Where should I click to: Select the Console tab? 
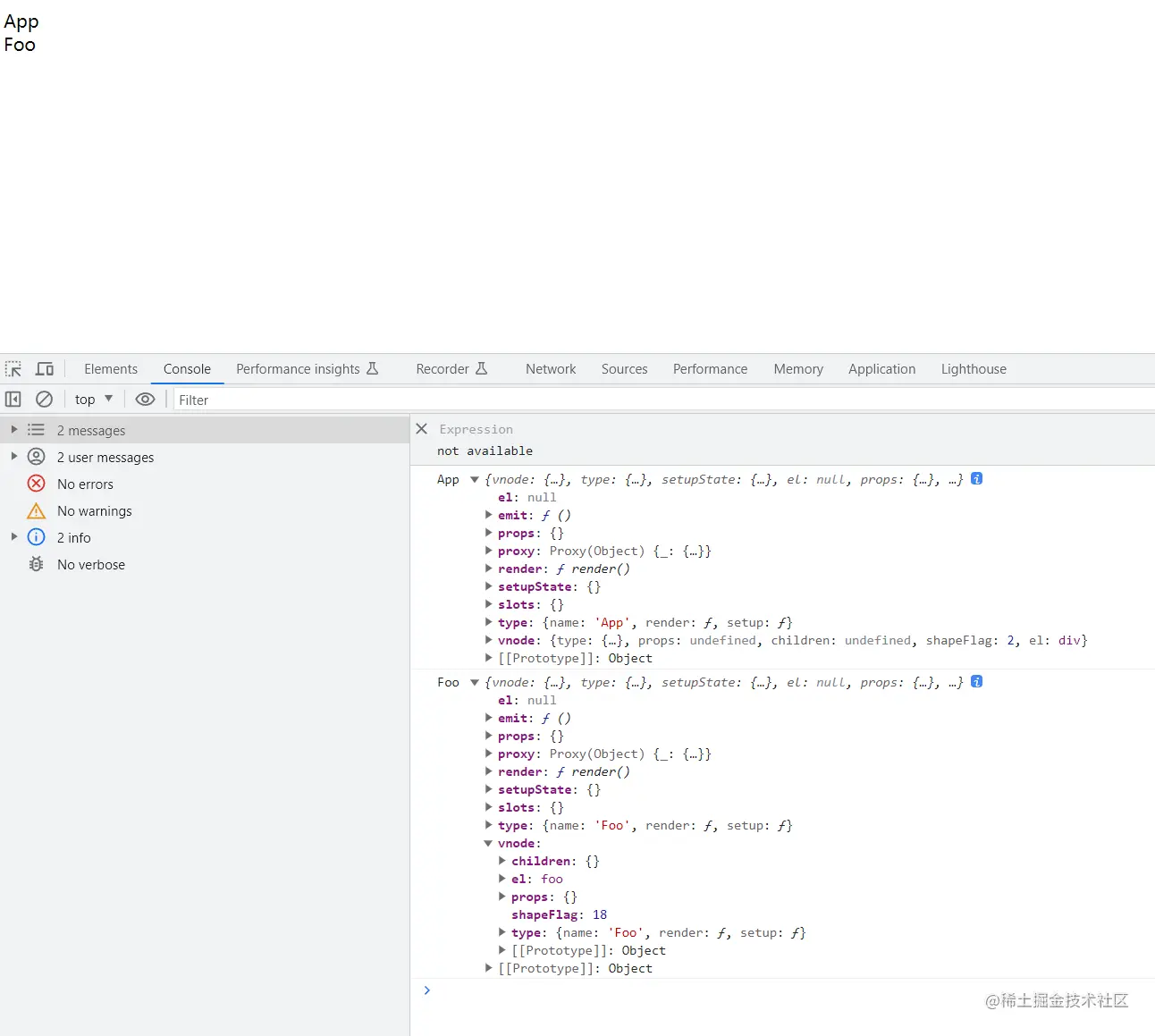[x=187, y=369]
